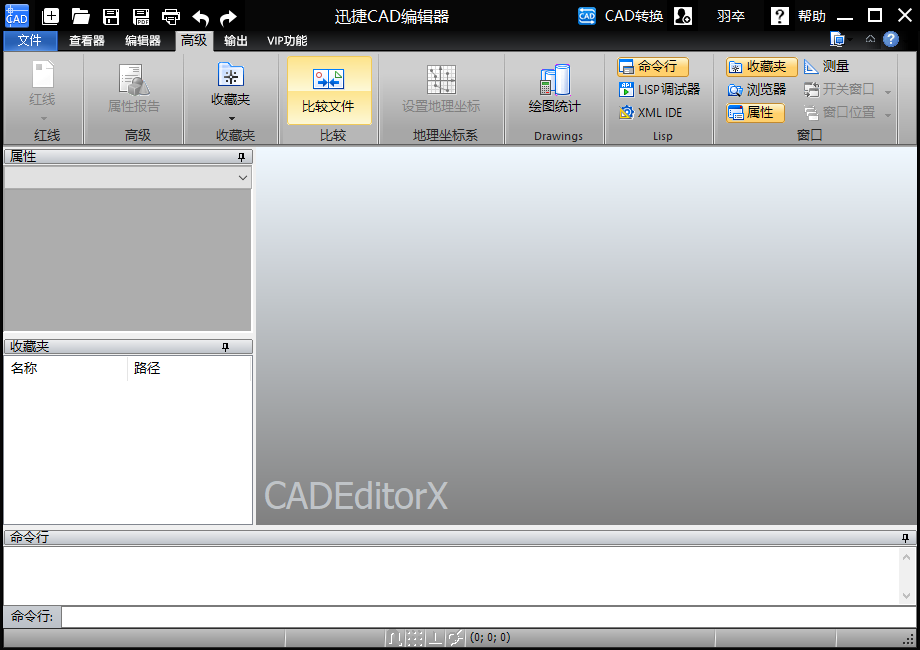Toggle the 命令行 command line panel
Image resolution: width=920 pixels, height=650 pixels.
[x=652, y=66]
